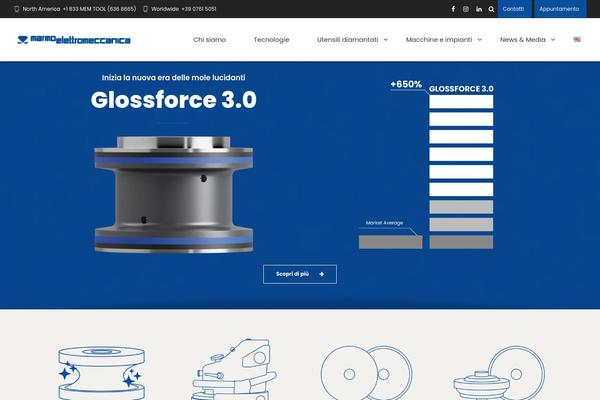Select the polishing wheel with sparkles icon

point(101,372)
